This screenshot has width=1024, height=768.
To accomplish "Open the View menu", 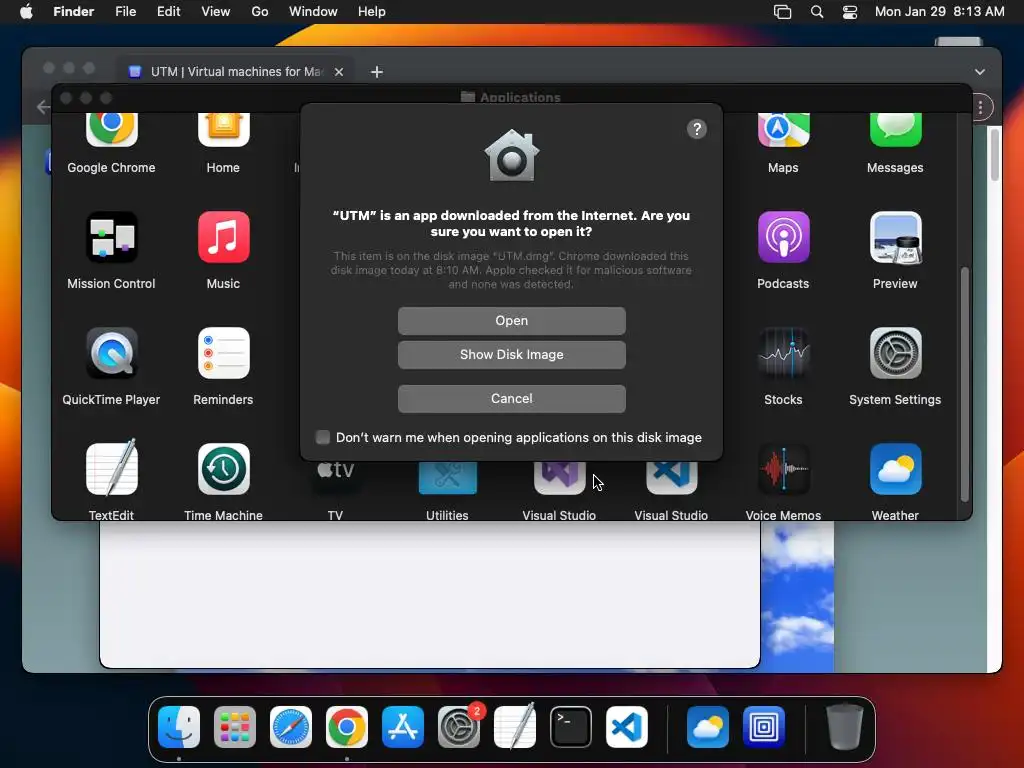I will click(216, 12).
